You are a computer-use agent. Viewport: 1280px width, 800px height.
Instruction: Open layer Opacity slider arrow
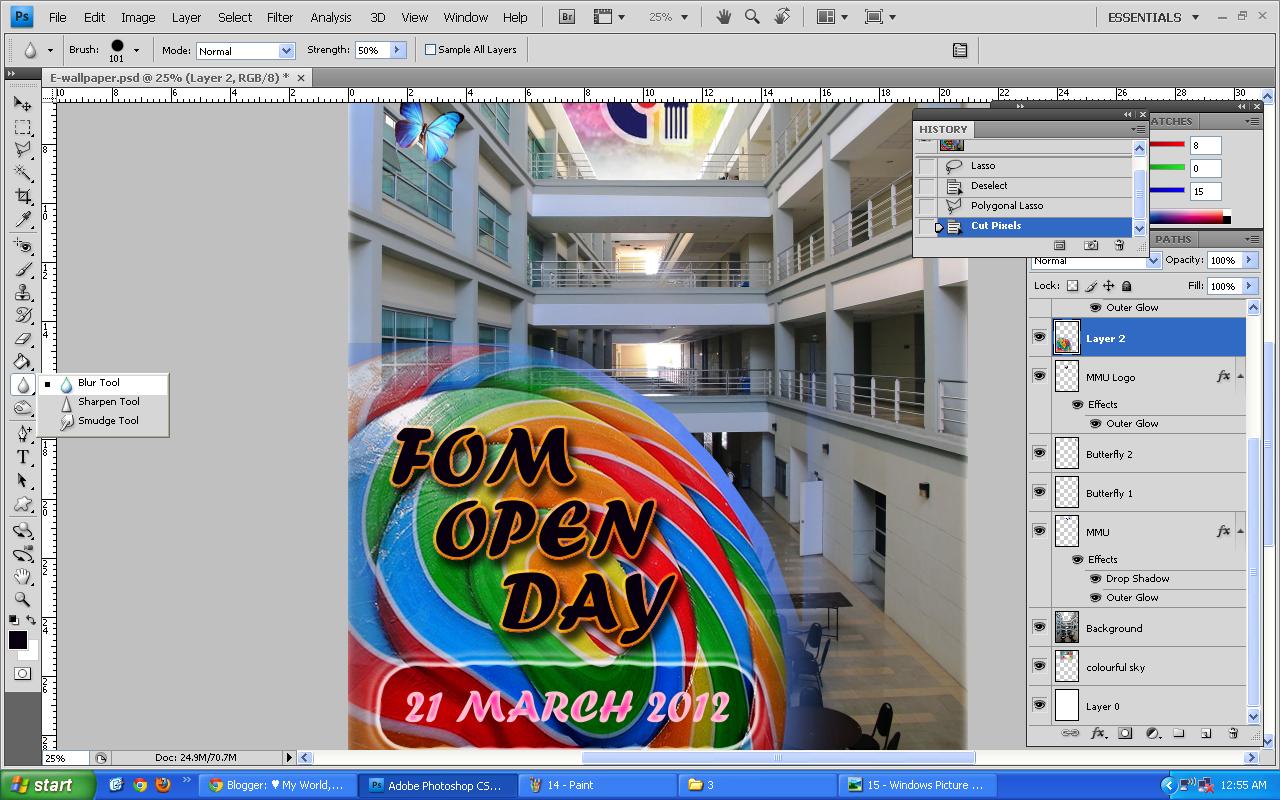coord(1248,260)
